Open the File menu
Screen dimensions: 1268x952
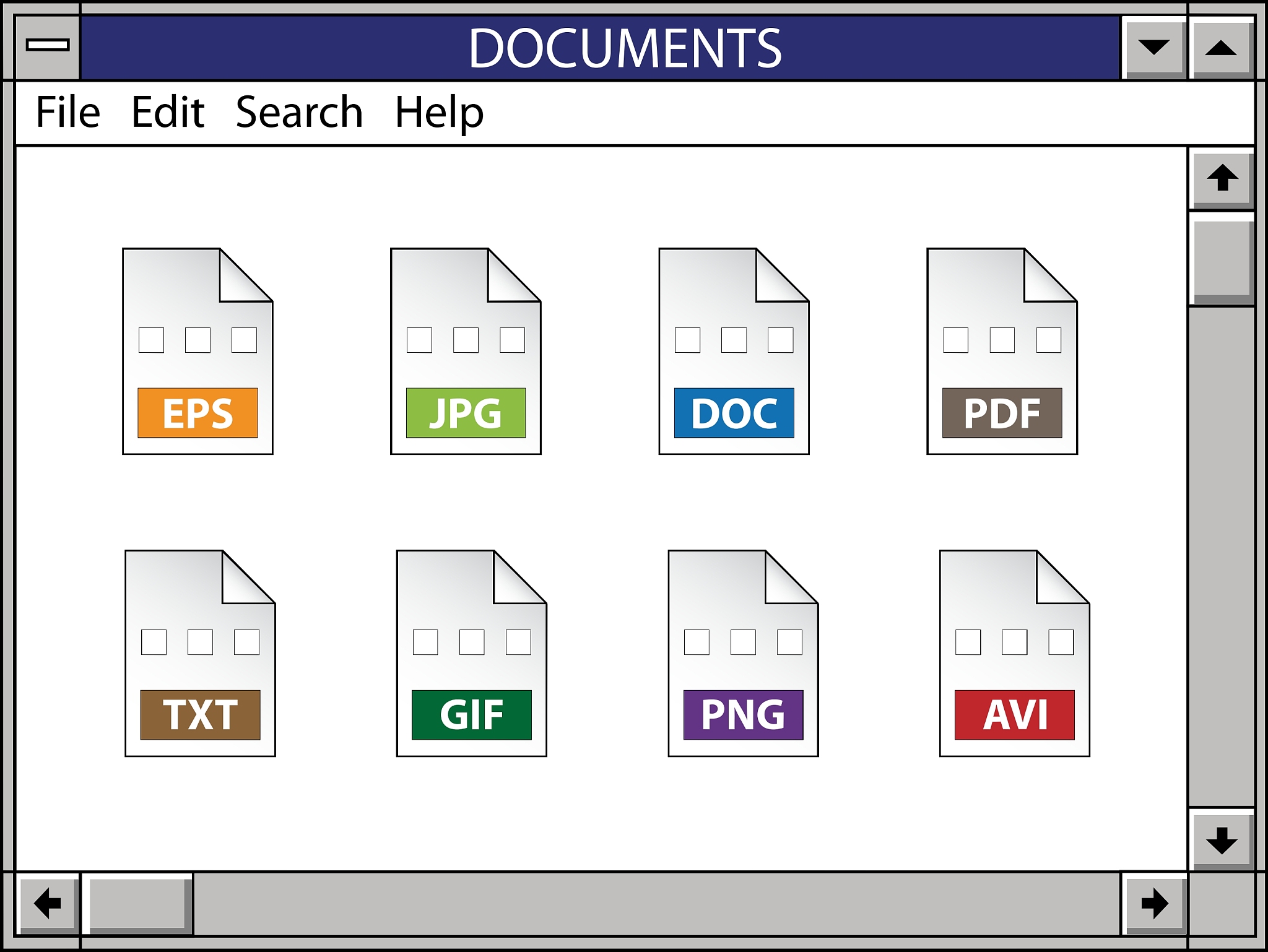(x=68, y=113)
